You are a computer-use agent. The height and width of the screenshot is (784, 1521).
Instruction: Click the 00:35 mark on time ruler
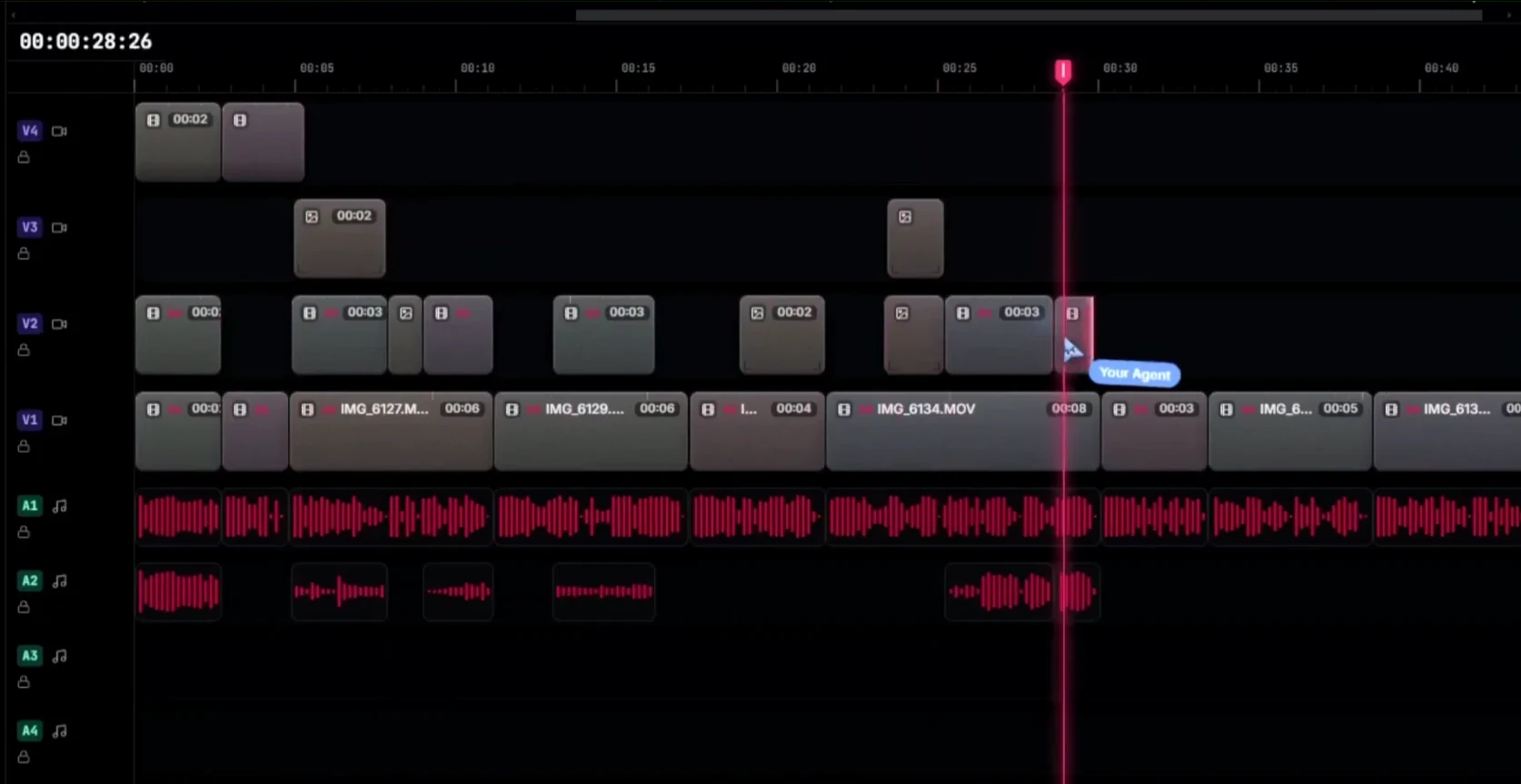[1280, 68]
